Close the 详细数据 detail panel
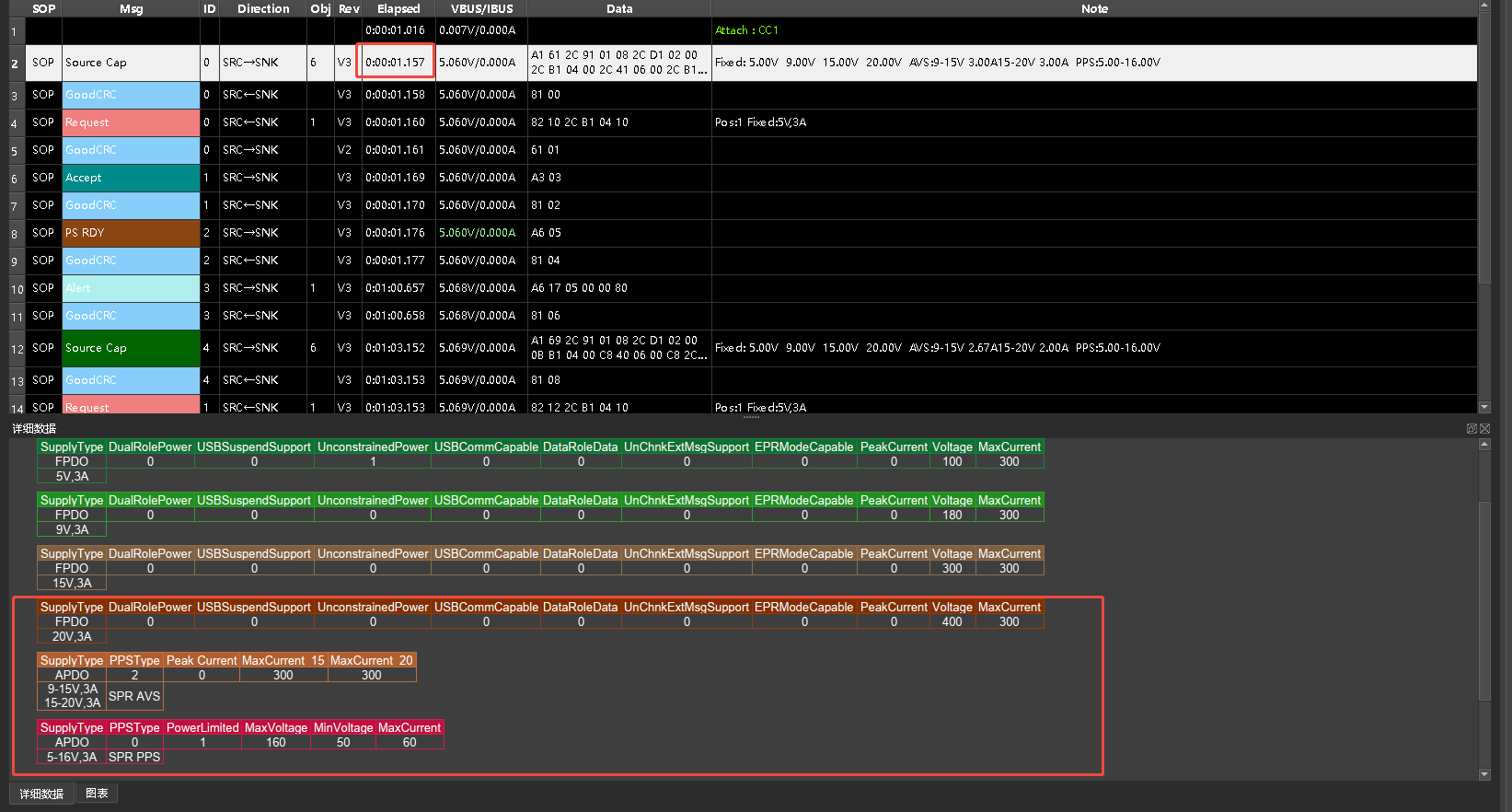 coord(1484,428)
